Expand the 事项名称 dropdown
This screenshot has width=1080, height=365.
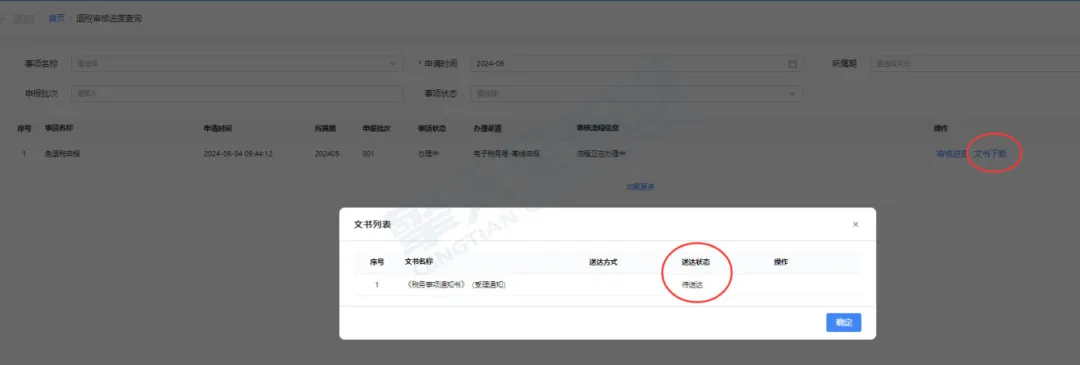point(237,63)
